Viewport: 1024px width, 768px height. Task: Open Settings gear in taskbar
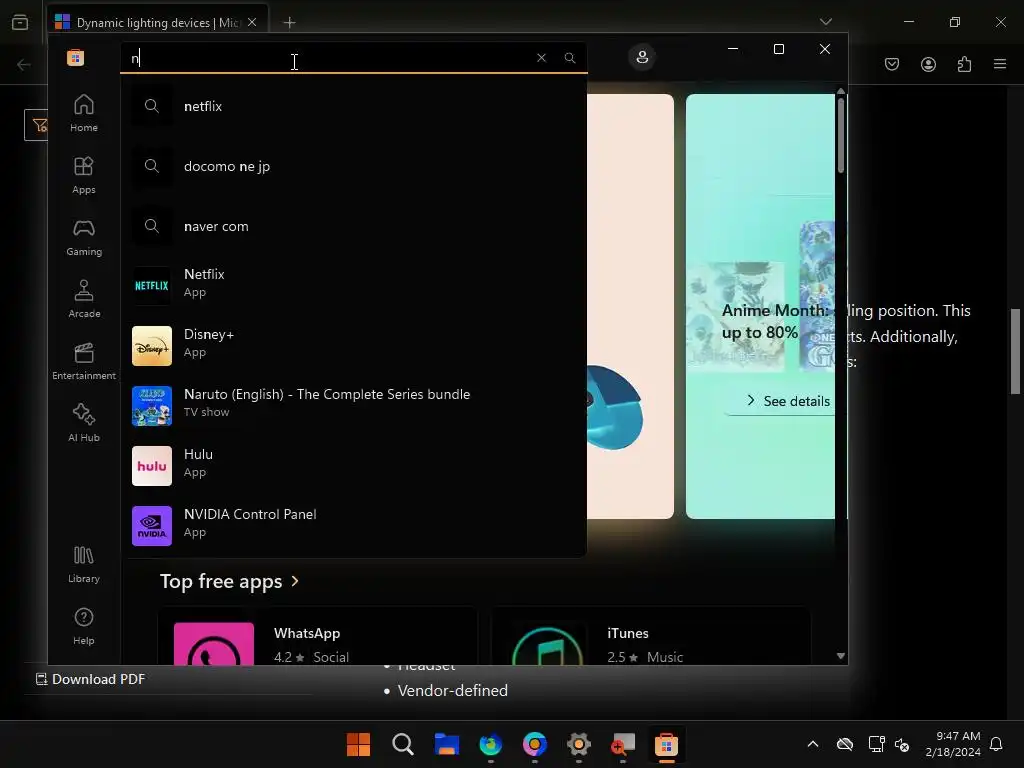579,744
